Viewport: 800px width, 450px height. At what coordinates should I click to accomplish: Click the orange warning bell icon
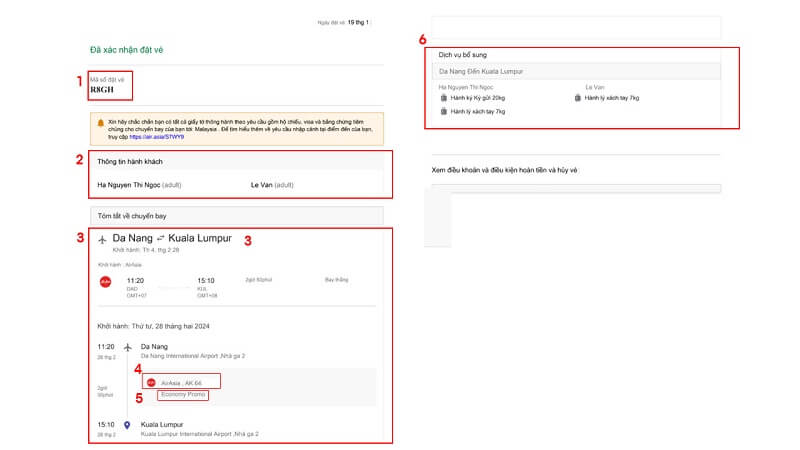coord(100,123)
